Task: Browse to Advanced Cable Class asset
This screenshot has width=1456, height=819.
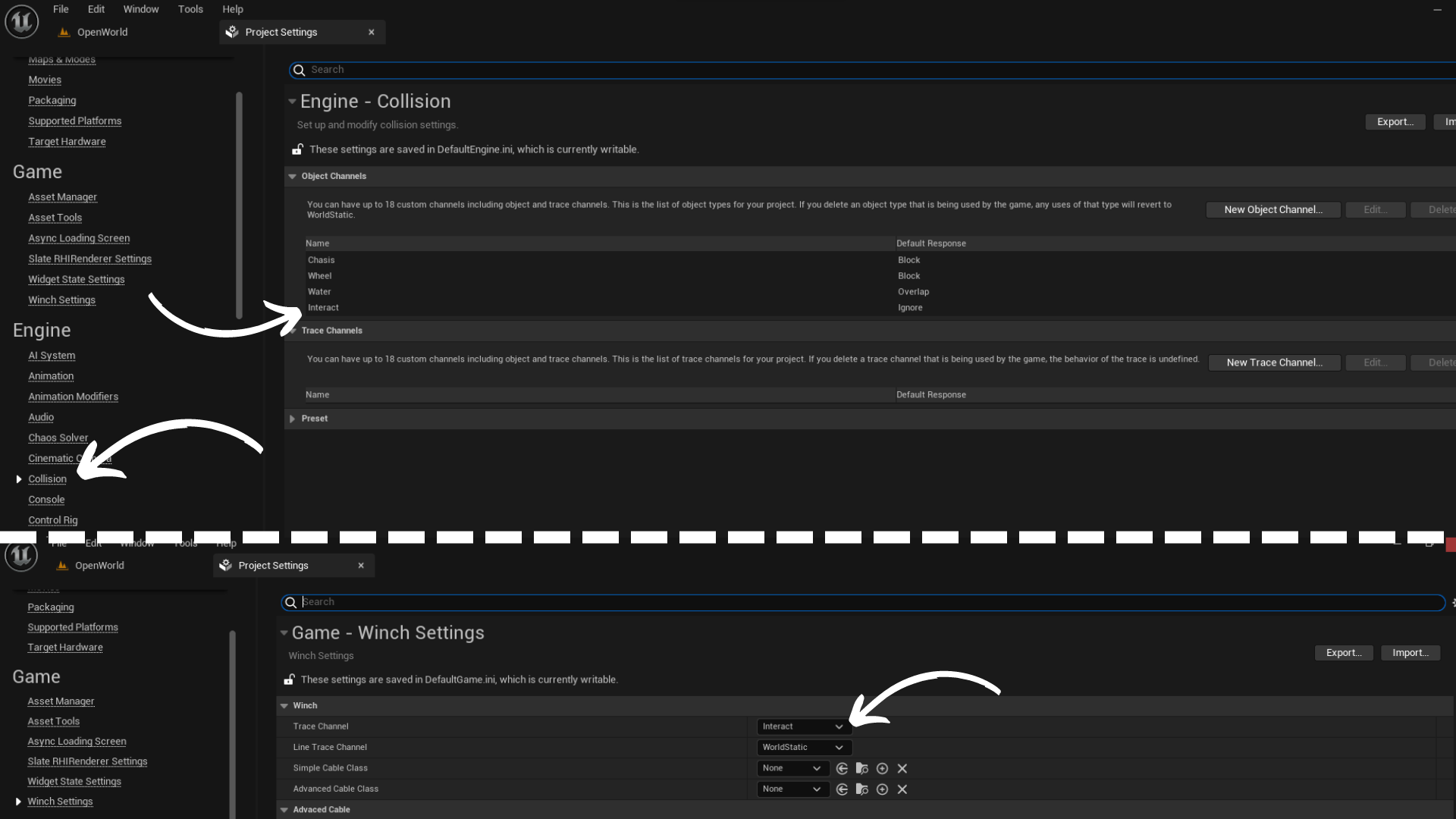Action: tap(861, 789)
